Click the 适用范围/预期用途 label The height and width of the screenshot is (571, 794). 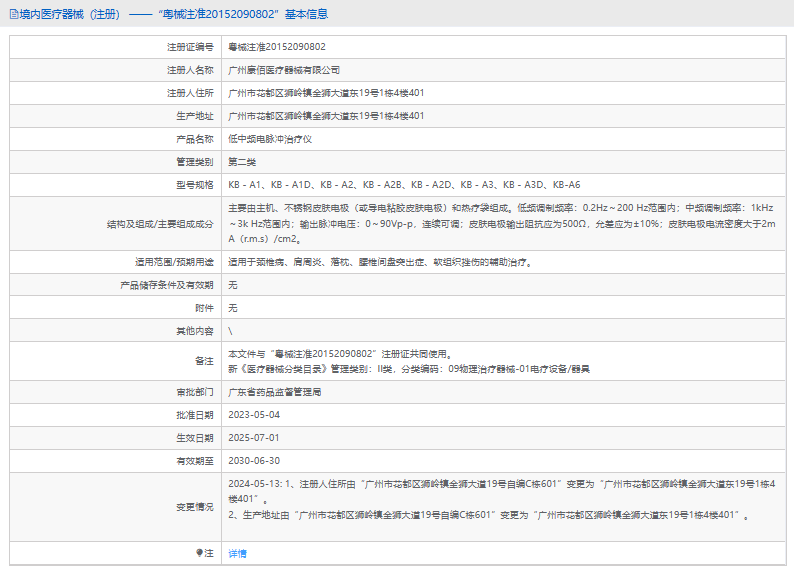coord(174,262)
